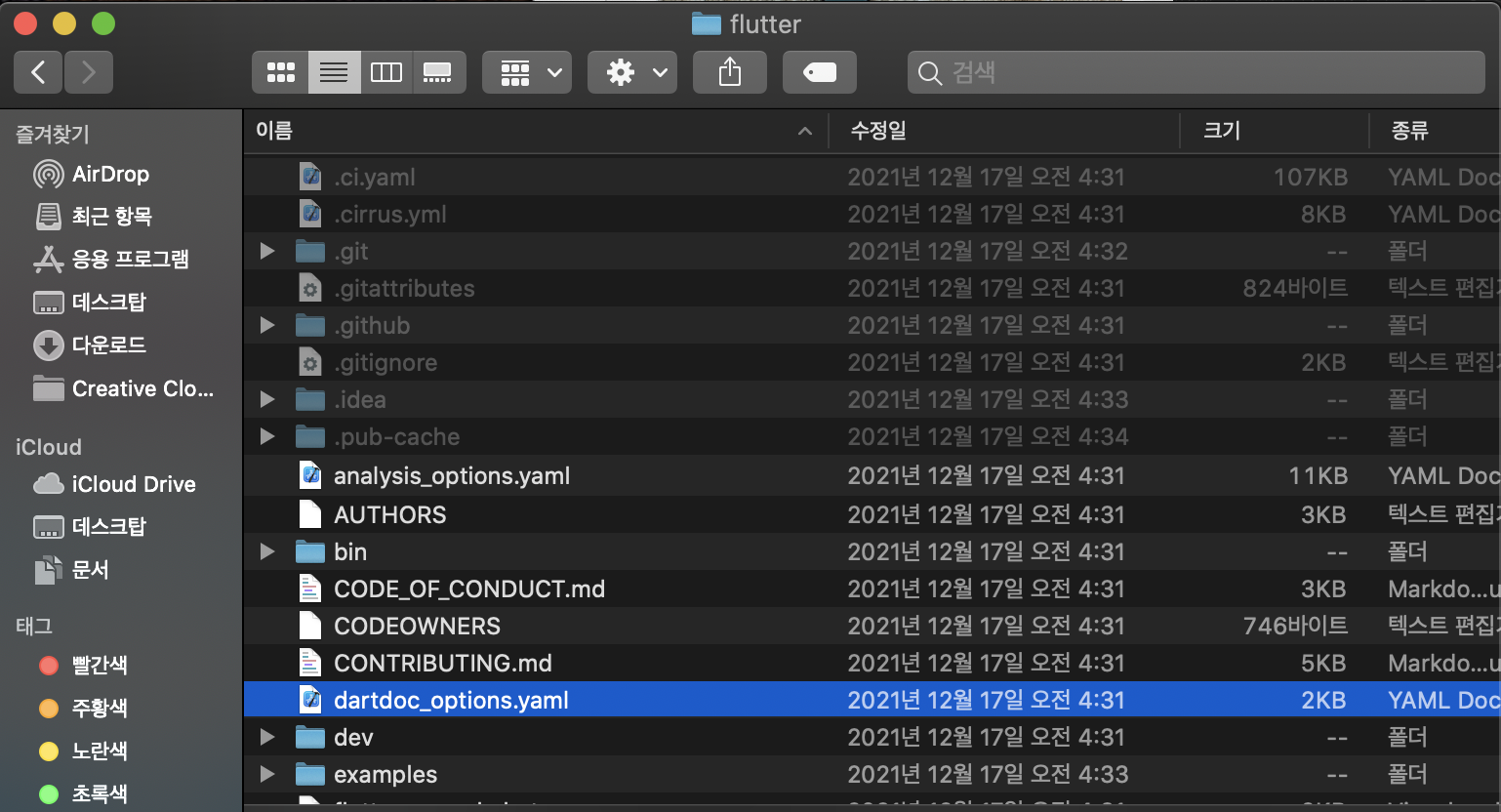
Task: Go back with the left chevron button
Action: (x=39, y=72)
